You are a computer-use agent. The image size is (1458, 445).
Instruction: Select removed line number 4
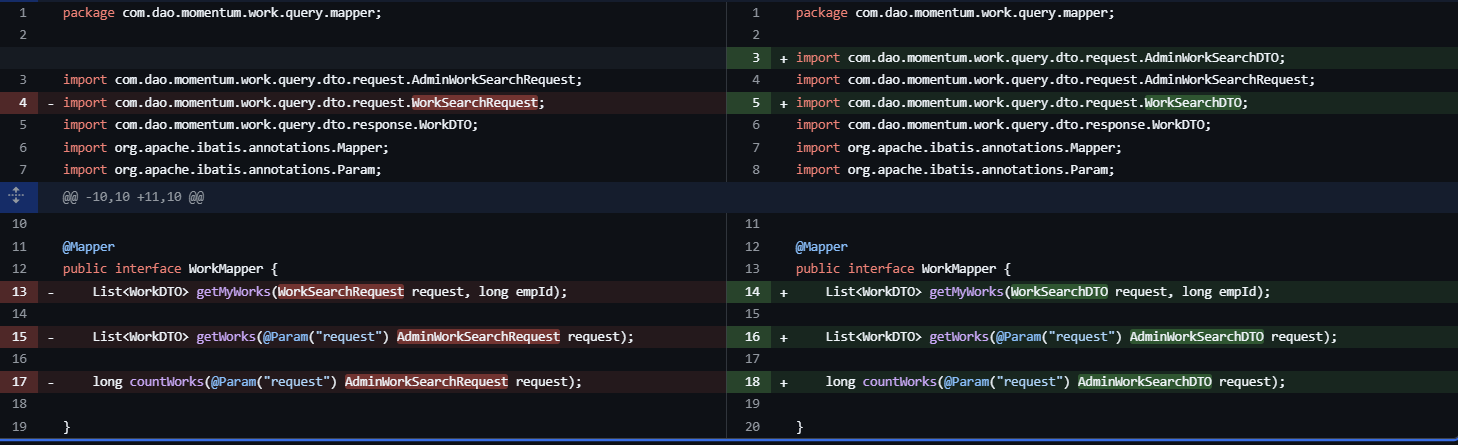[21, 103]
